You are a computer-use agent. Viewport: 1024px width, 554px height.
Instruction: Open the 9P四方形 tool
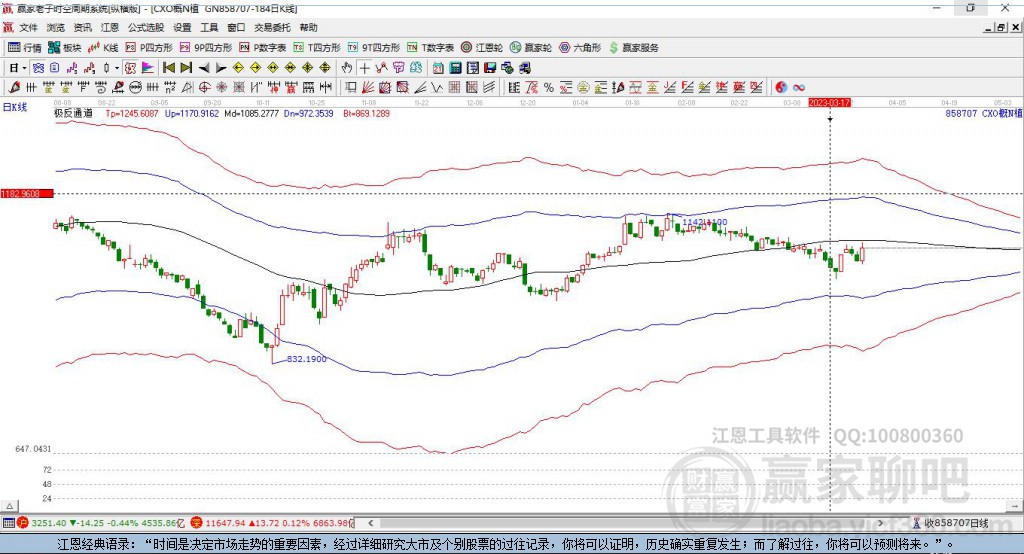click(x=206, y=48)
